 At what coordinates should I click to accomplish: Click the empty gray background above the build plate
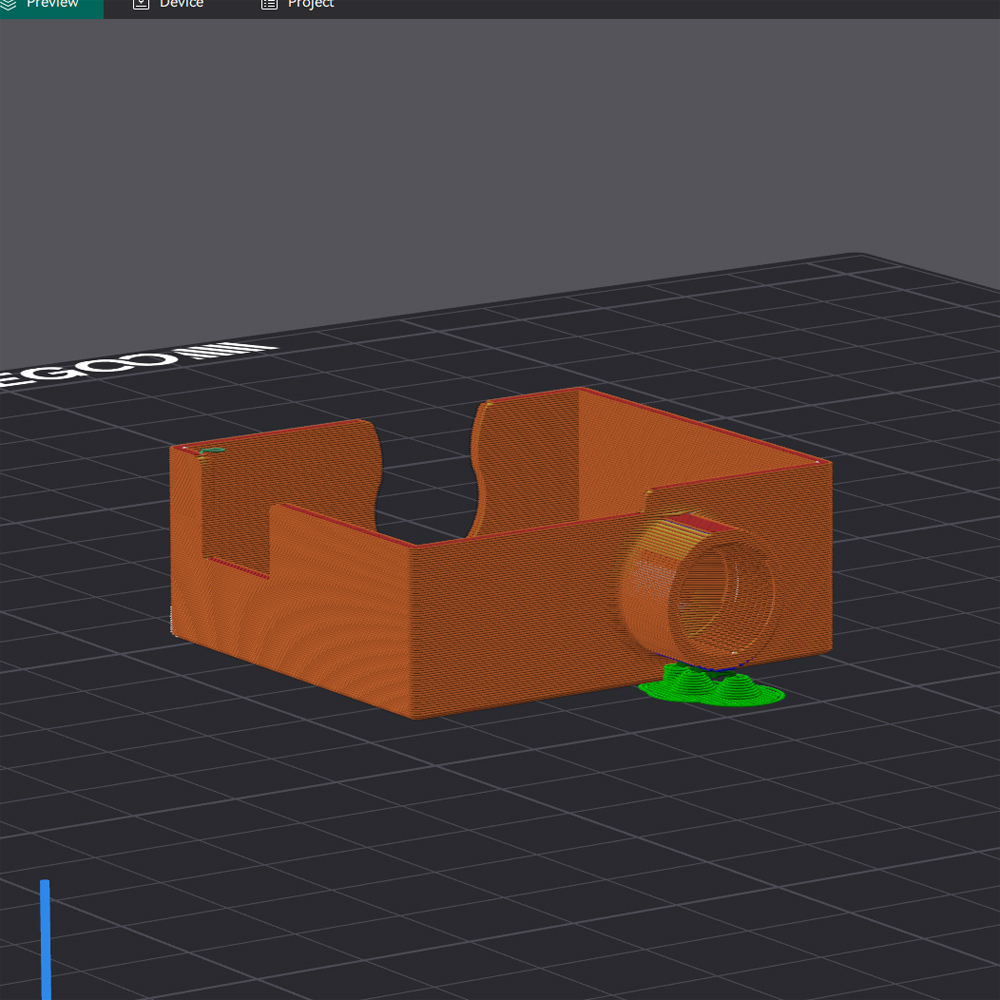[x=500, y=150]
